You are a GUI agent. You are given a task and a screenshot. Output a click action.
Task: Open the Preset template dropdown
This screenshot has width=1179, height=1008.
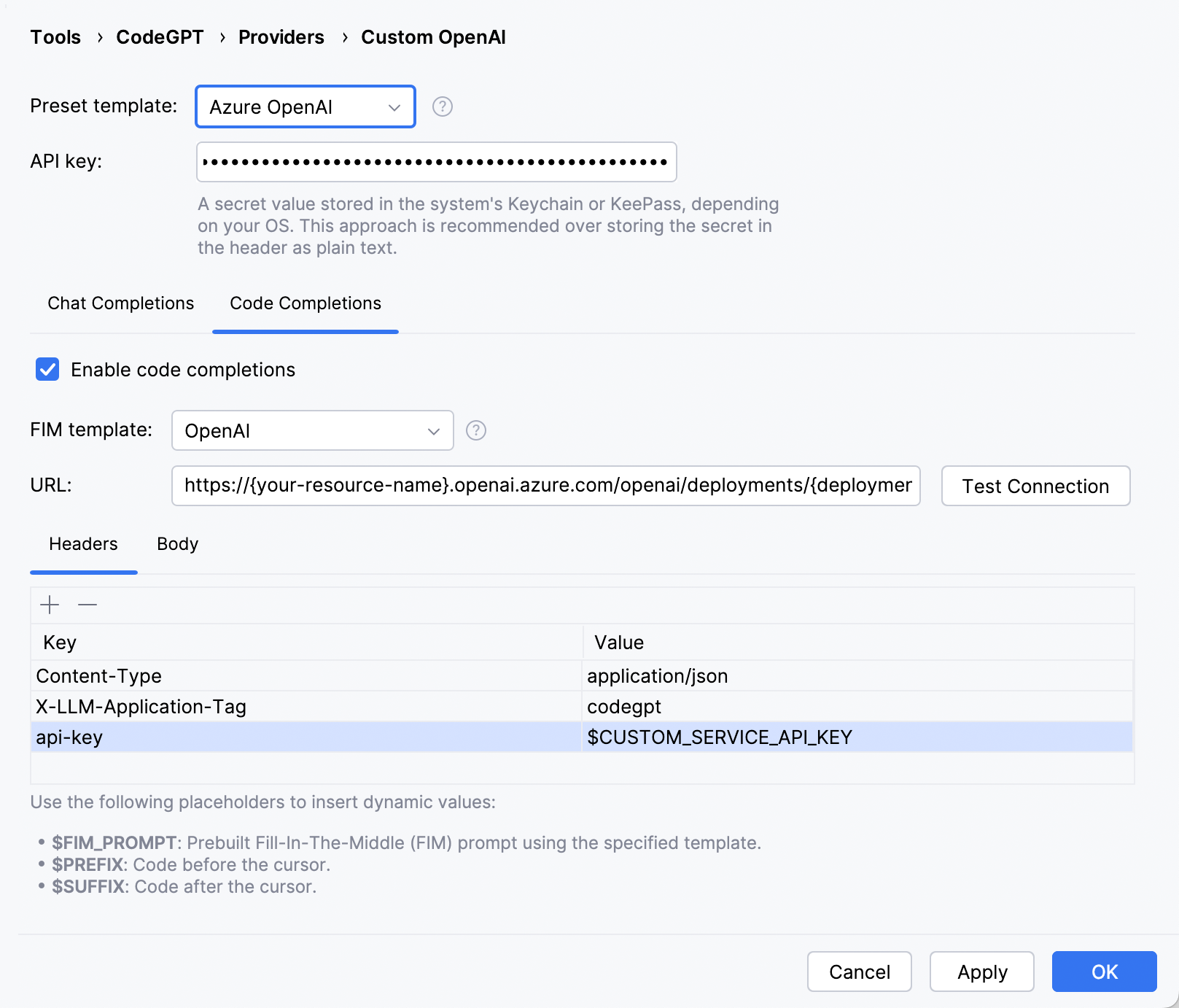pyautogui.click(x=306, y=107)
